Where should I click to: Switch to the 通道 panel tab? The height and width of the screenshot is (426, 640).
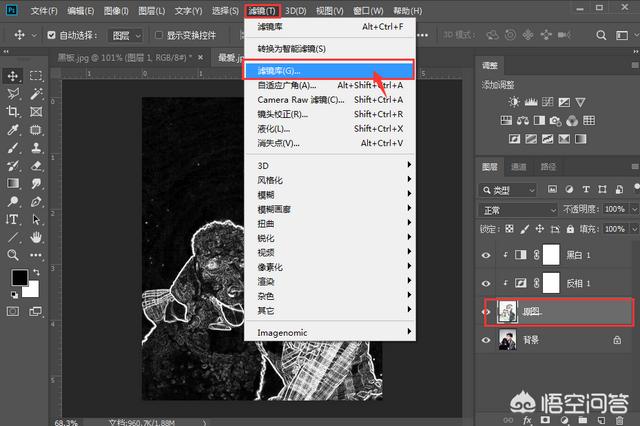click(x=518, y=167)
